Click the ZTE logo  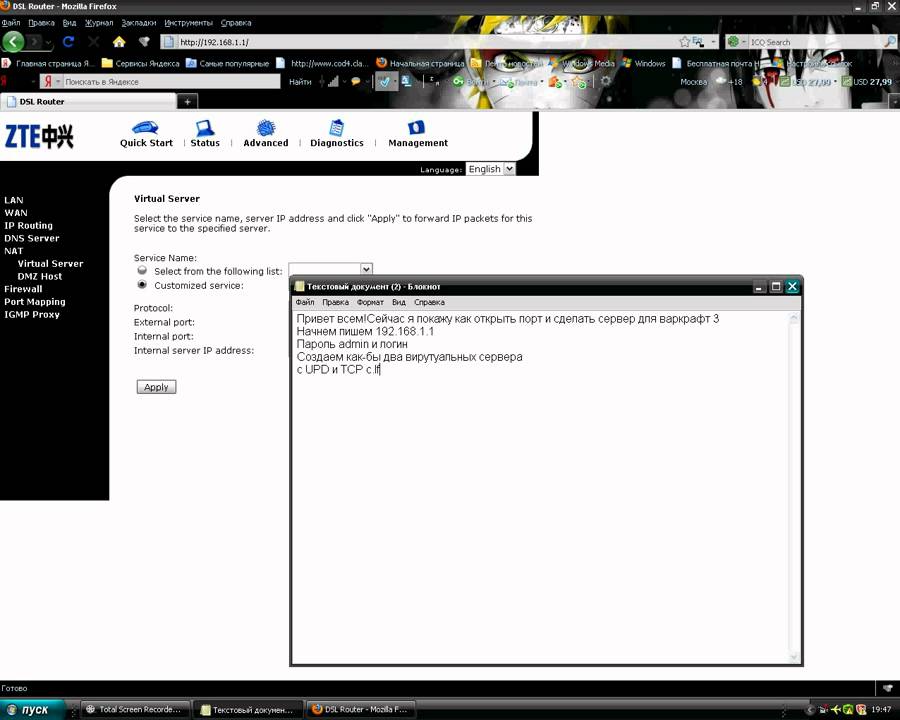tap(39, 137)
